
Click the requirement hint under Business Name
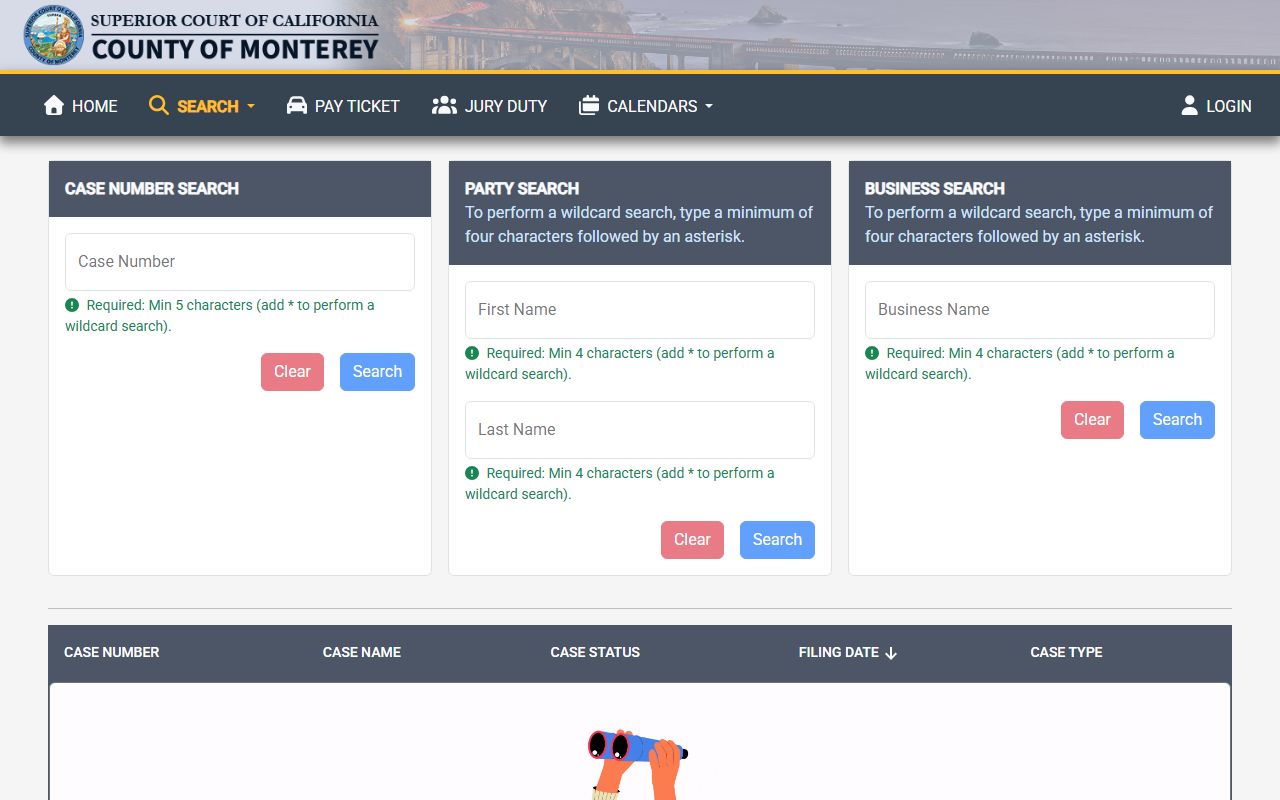[1020, 364]
